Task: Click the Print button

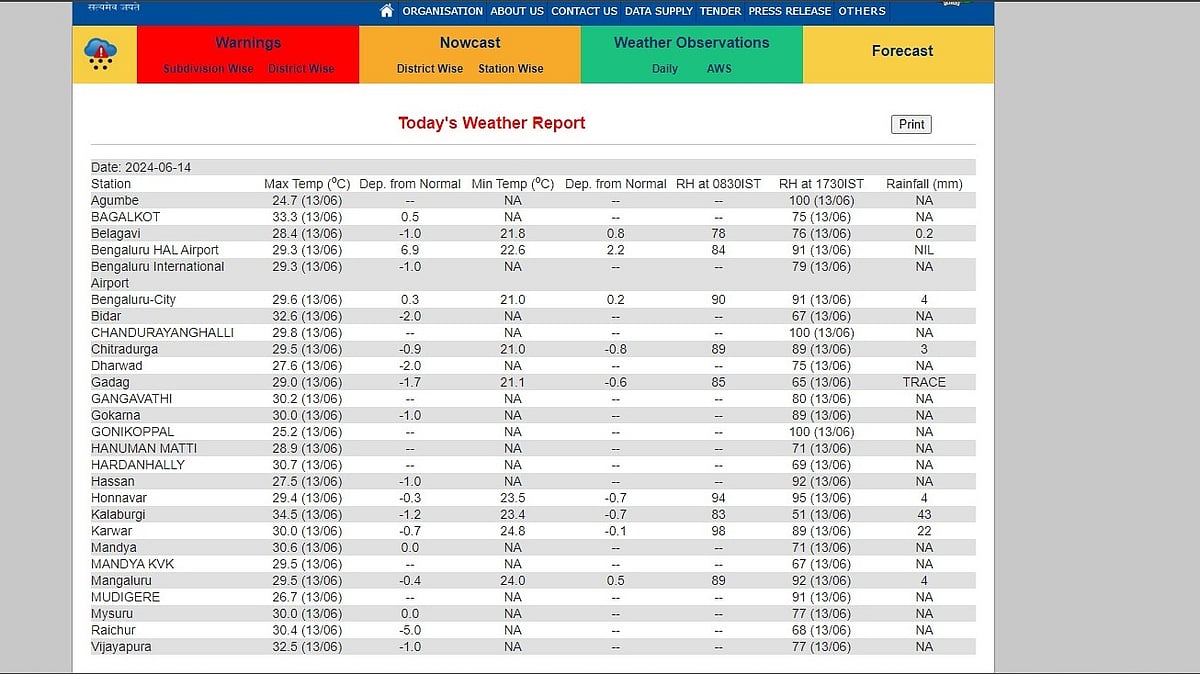Action: pyautogui.click(x=910, y=124)
